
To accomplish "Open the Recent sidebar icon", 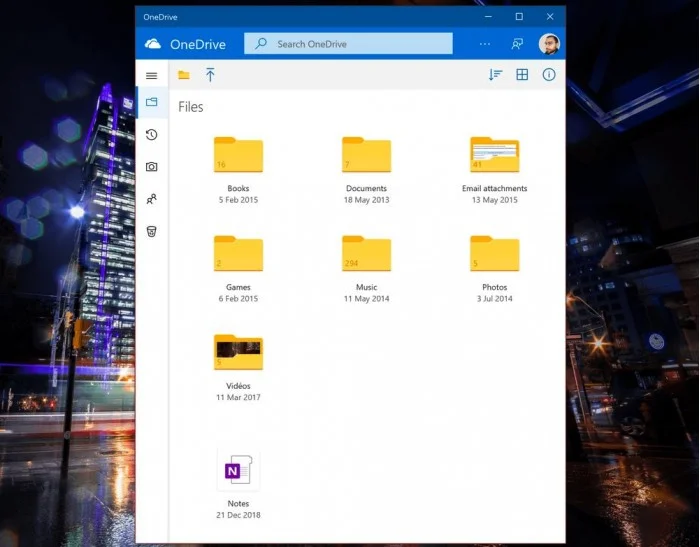I will pyautogui.click(x=152, y=134).
